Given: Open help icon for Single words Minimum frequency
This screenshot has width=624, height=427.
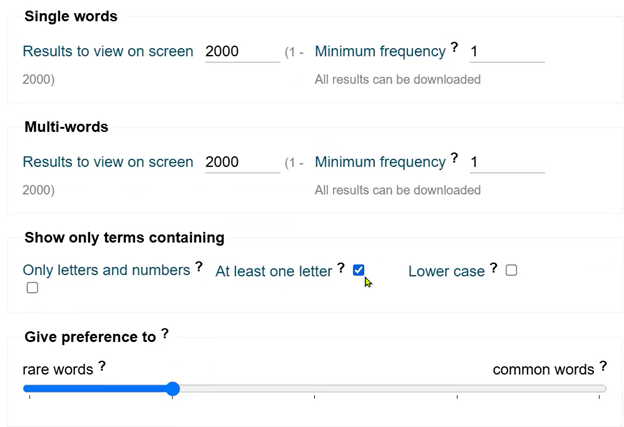Looking at the screenshot, I should click(x=454, y=47).
